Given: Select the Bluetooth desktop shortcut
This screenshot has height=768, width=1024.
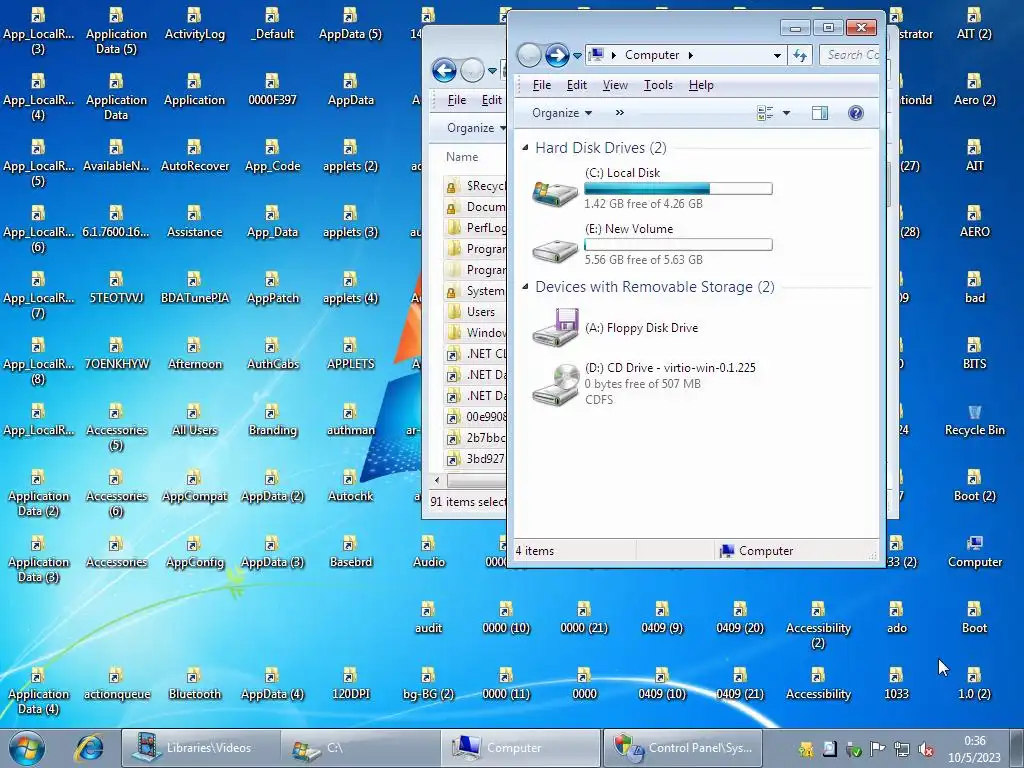Looking at the screenshot, I should [x=195, y=684].
